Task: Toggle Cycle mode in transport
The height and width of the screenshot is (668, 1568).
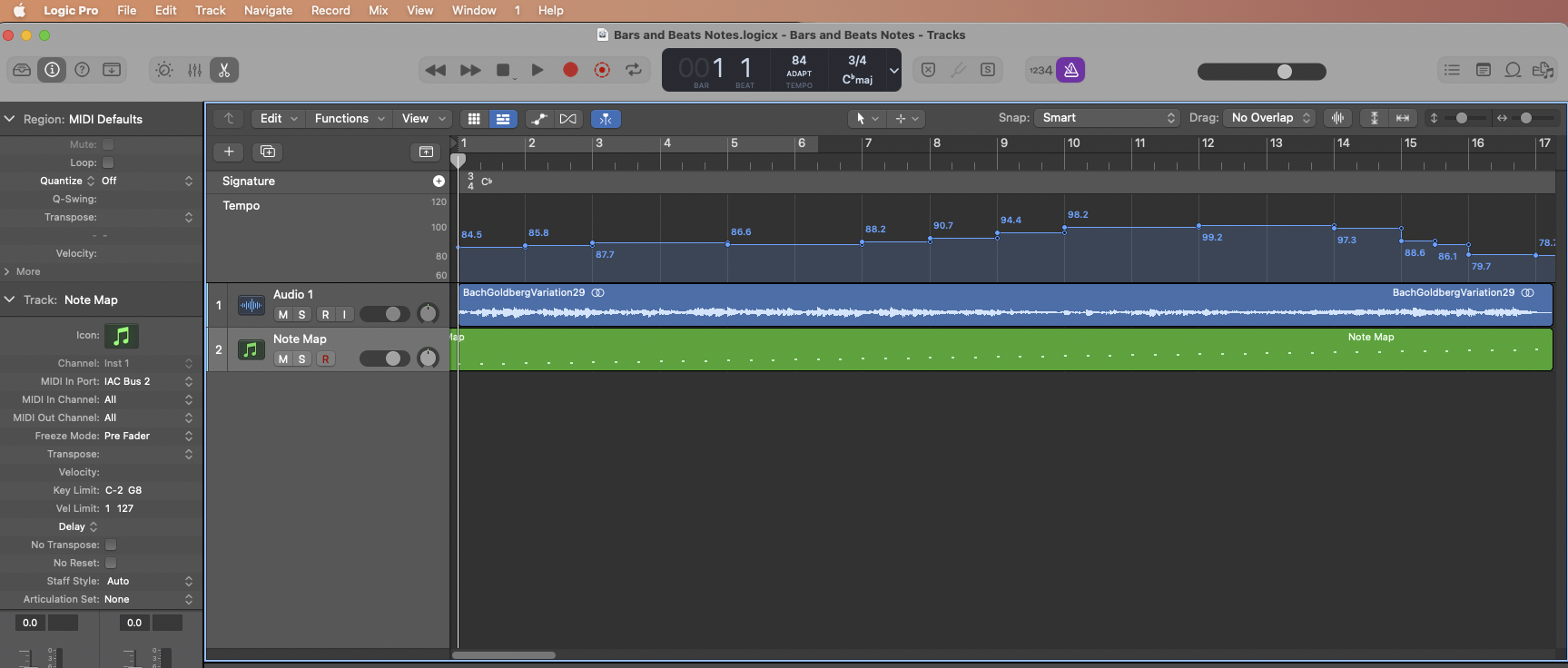Action: pos(634,70)
